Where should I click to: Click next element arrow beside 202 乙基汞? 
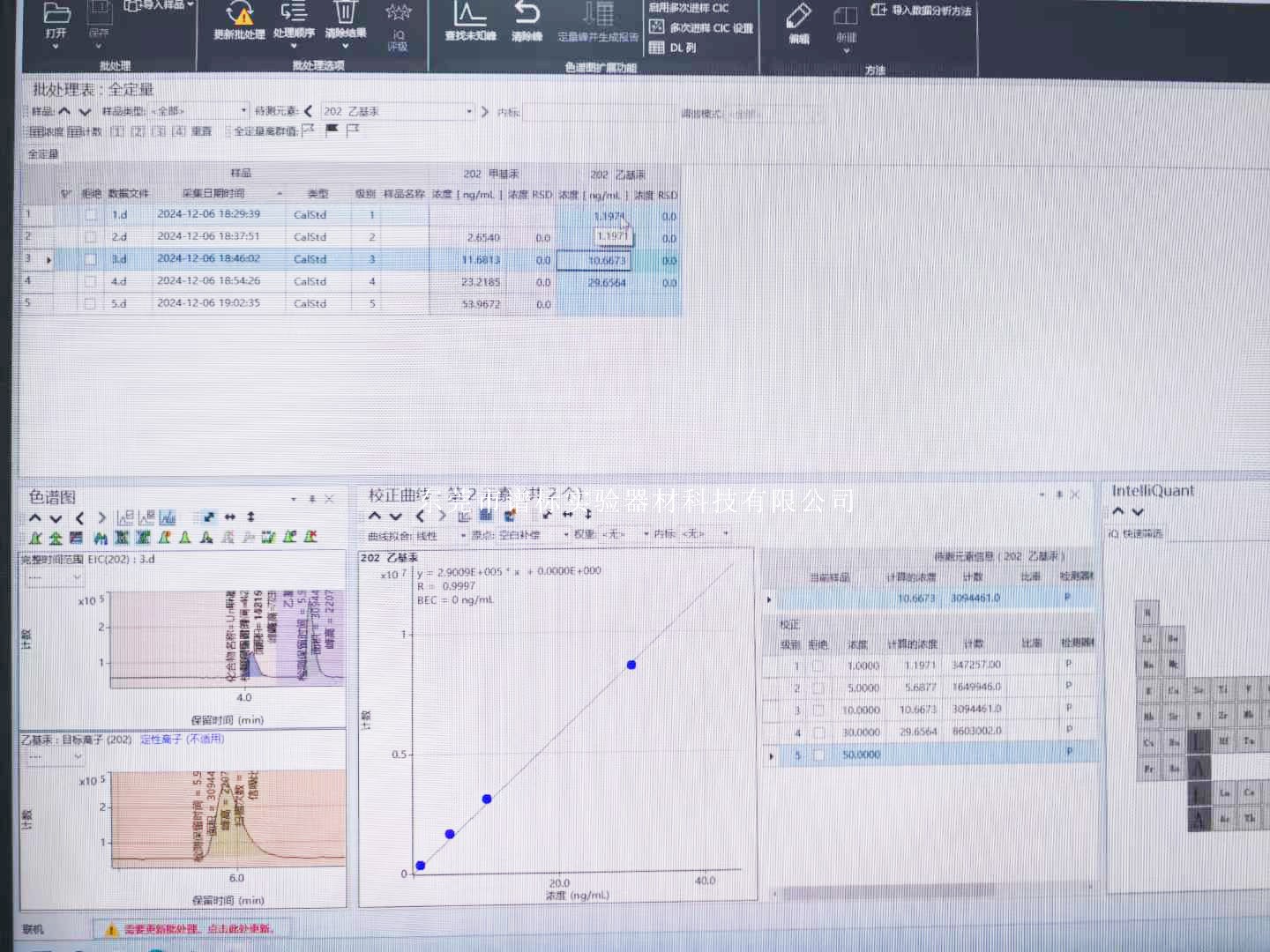(484, 112)
